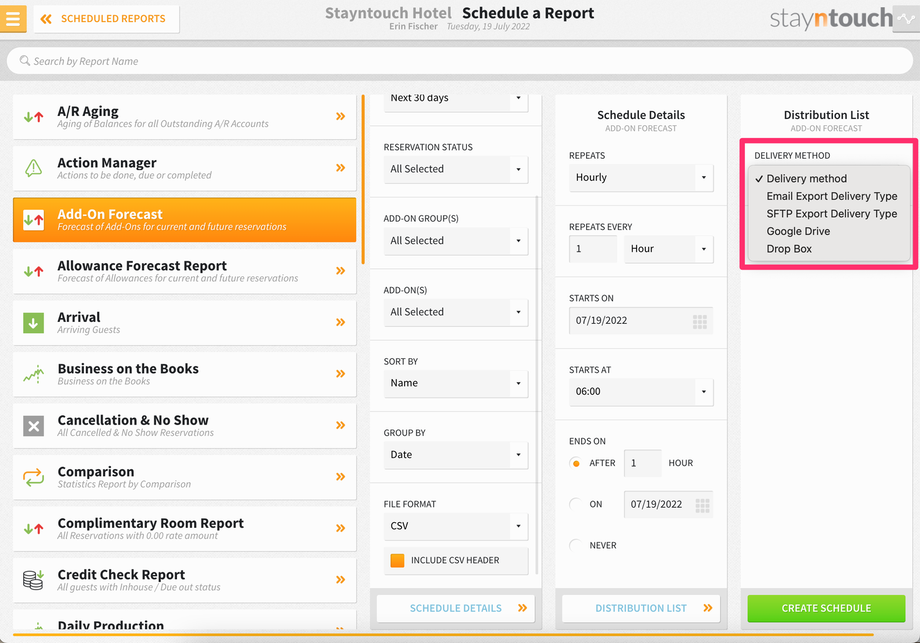Click the Starts On 07/19/2022 date field
Screen dimensions: 920x643
pyautogui.click(x=641, y=320)
